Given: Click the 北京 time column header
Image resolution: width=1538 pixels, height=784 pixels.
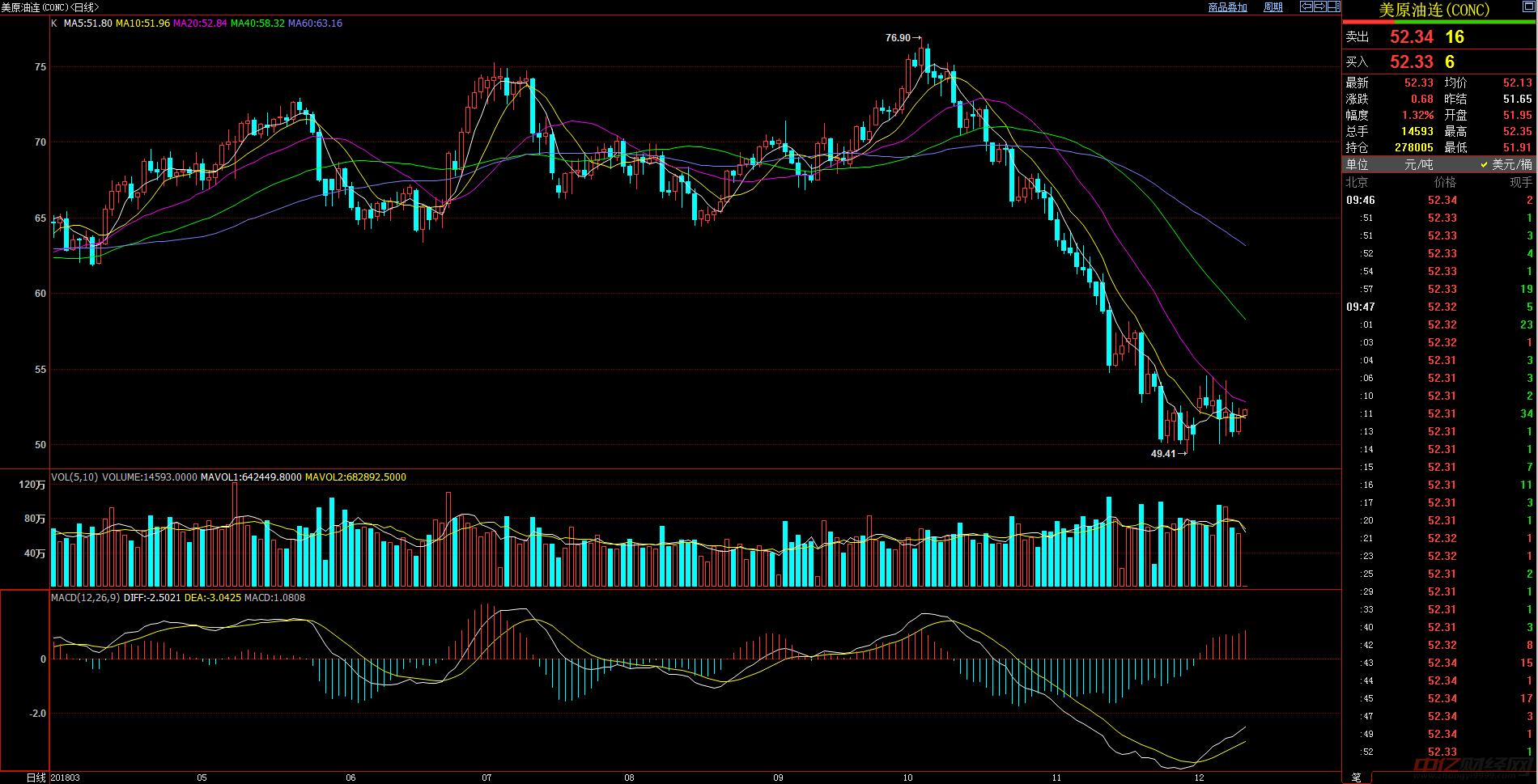Looking at the screenshot, I should click(1357, 183).
